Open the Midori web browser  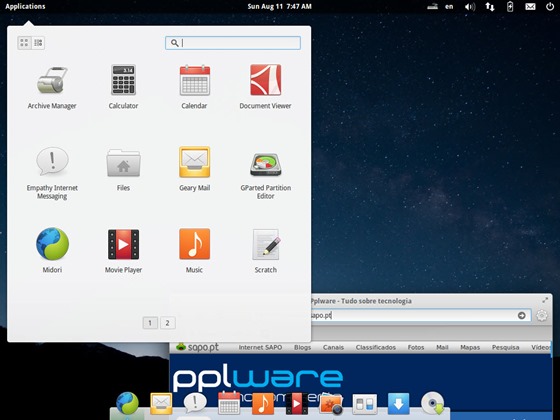click(x=52, y=250)
